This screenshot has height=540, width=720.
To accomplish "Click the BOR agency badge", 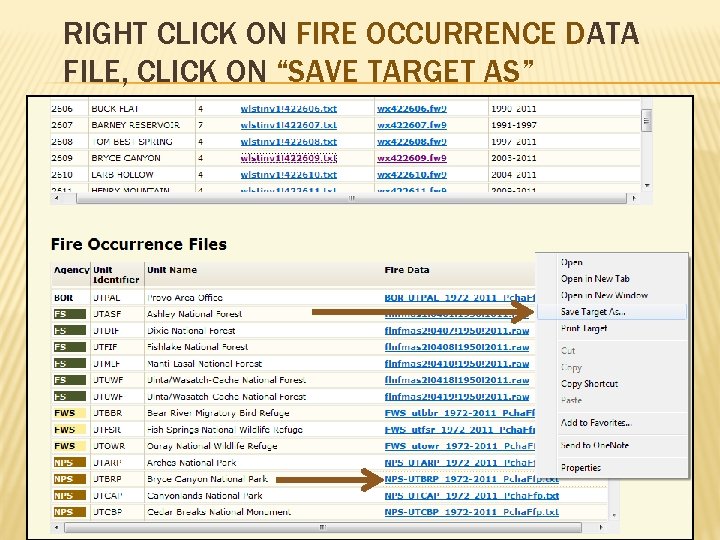I will point(63,298).
